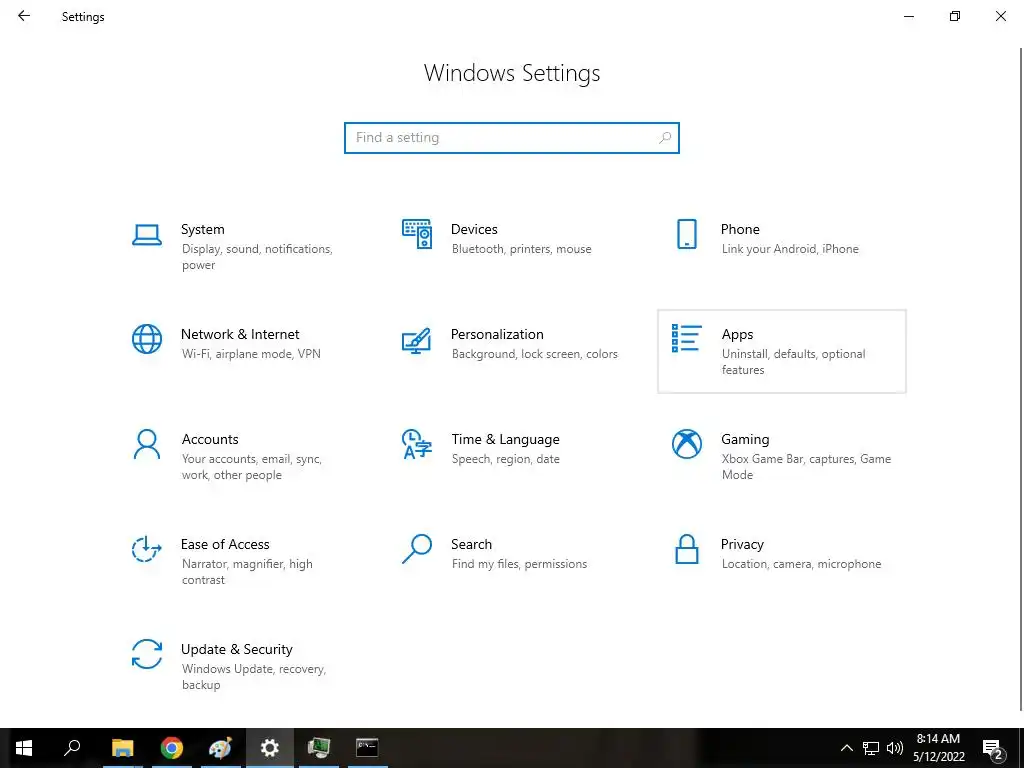Open the Windows Start menu
The image size is (1024, 768).
click(x=24, y=748)
